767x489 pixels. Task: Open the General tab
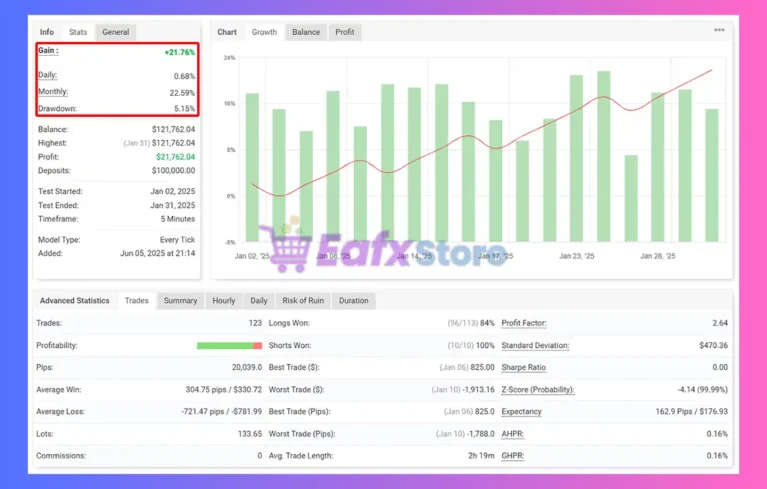[115, 32]
